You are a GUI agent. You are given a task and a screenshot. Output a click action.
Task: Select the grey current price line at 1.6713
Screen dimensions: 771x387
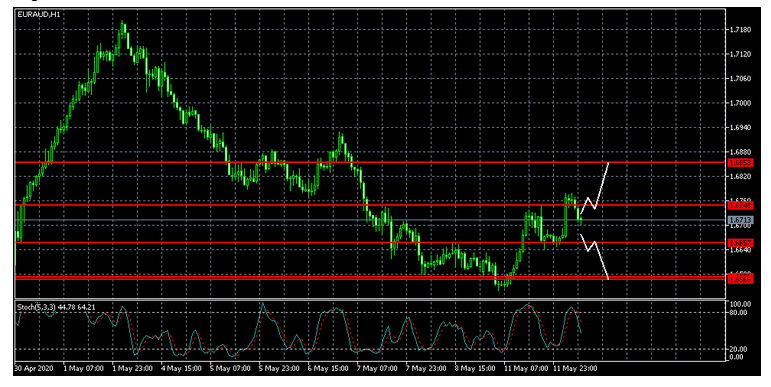click(x=371, y=220)
